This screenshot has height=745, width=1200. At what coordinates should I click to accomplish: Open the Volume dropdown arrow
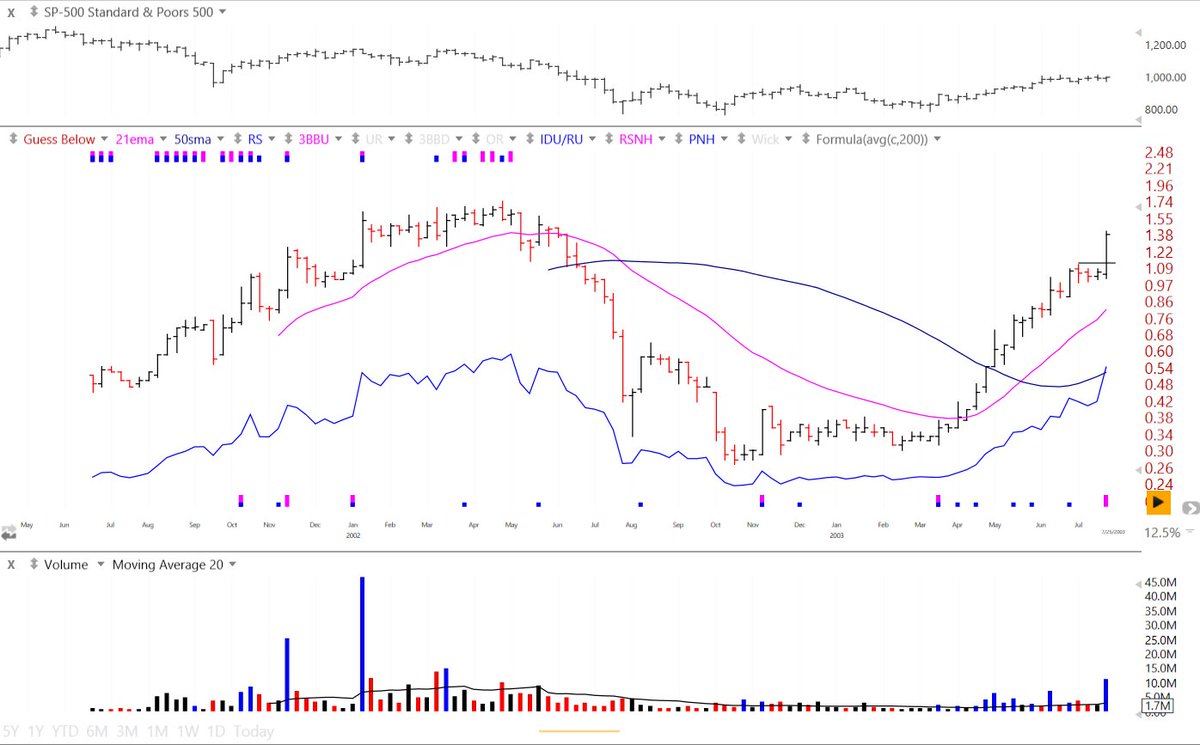[x=99, y=564]
